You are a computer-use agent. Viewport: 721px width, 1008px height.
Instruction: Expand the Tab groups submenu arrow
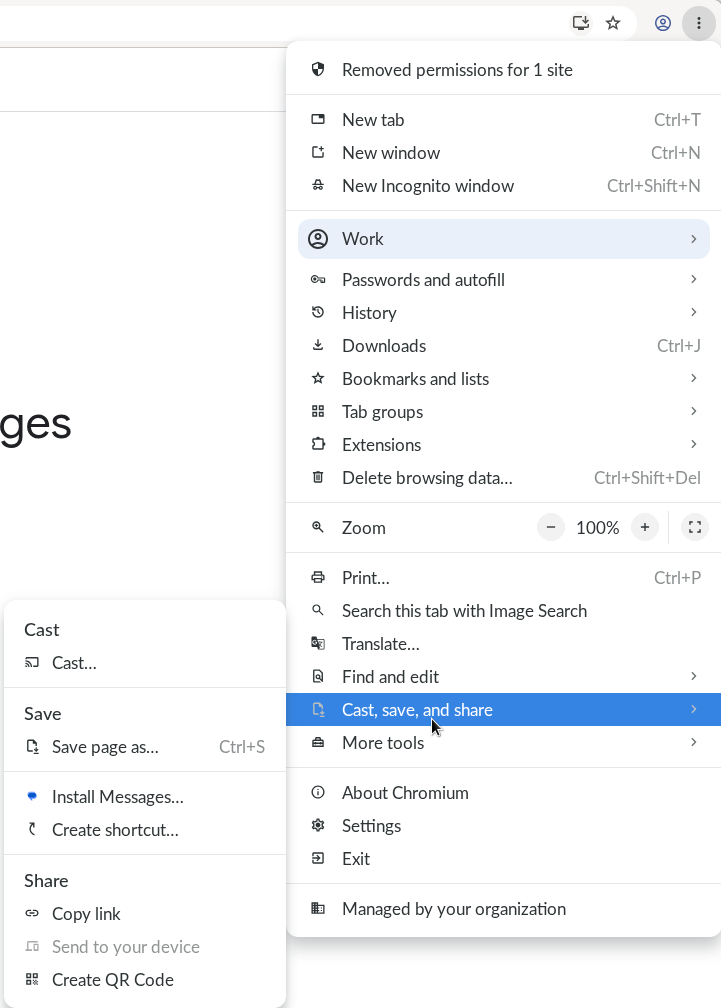693,411
